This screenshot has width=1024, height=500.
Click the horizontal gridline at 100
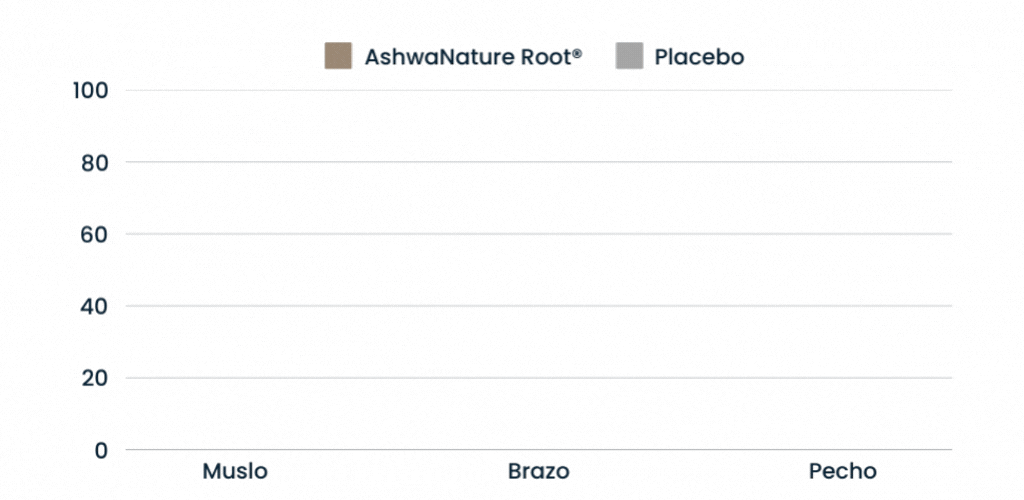click(538, 91)
